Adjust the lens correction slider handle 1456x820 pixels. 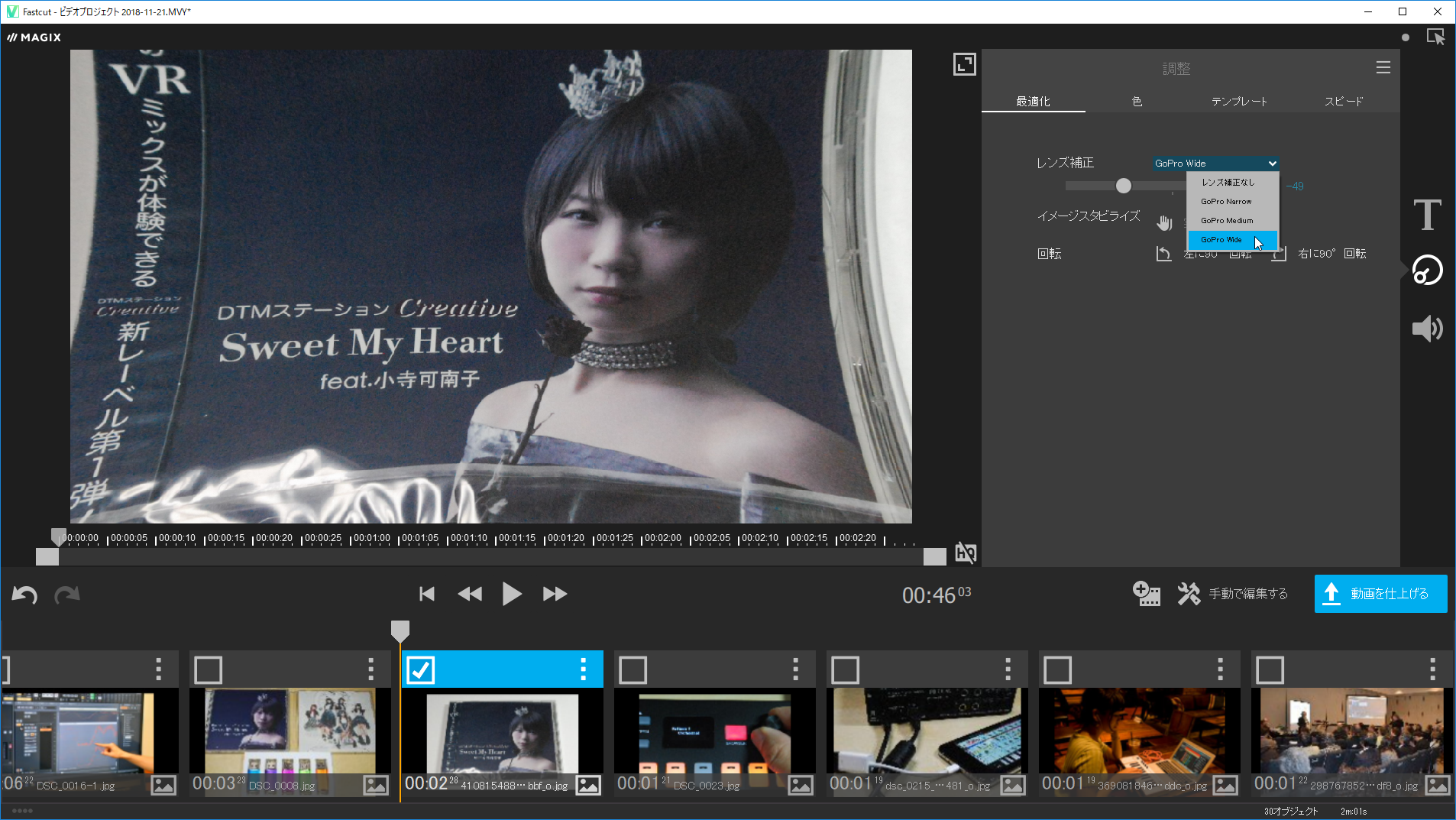pos(1123,186)
